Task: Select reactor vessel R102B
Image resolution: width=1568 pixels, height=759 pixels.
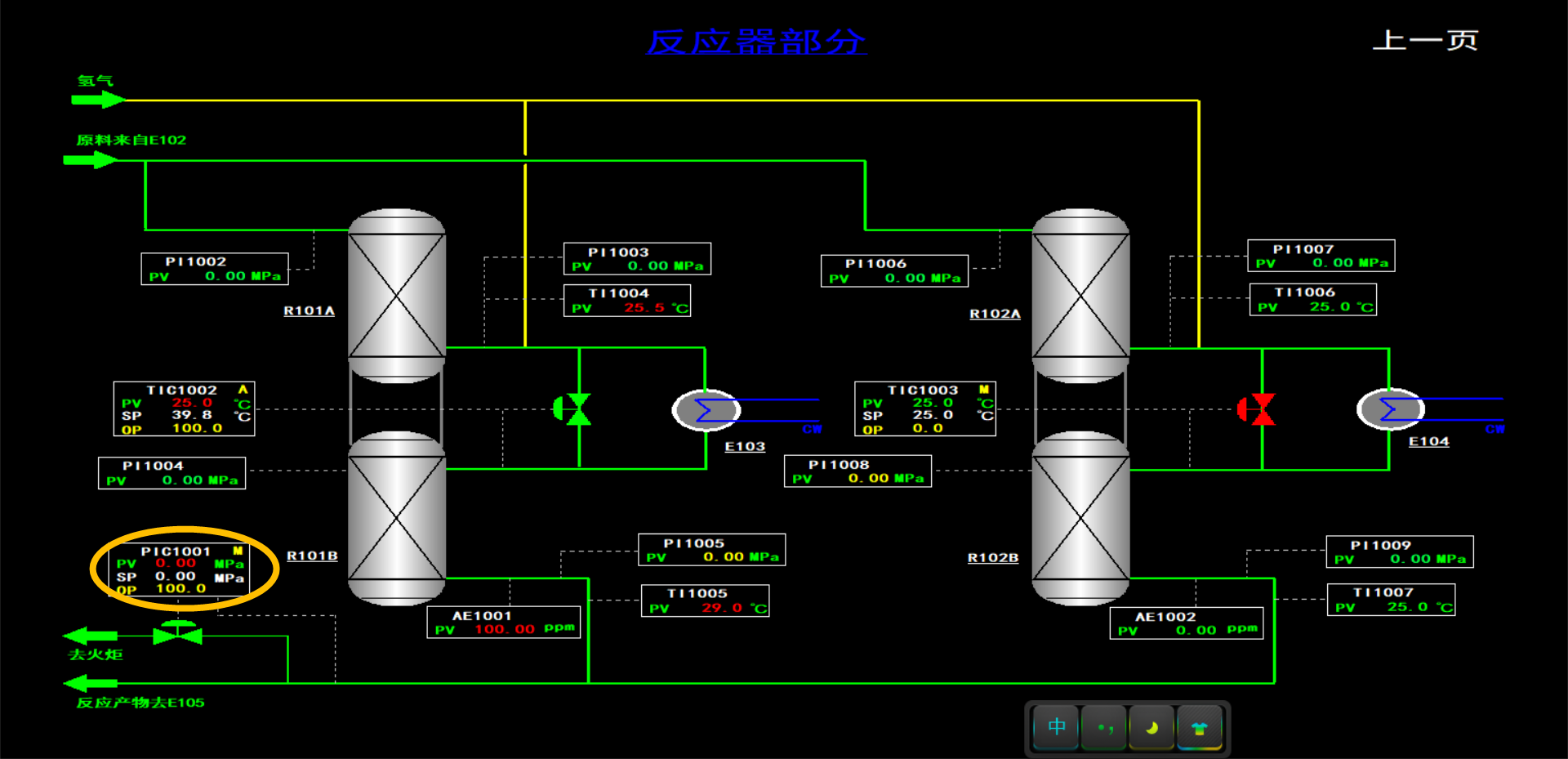Action: 1081,518
